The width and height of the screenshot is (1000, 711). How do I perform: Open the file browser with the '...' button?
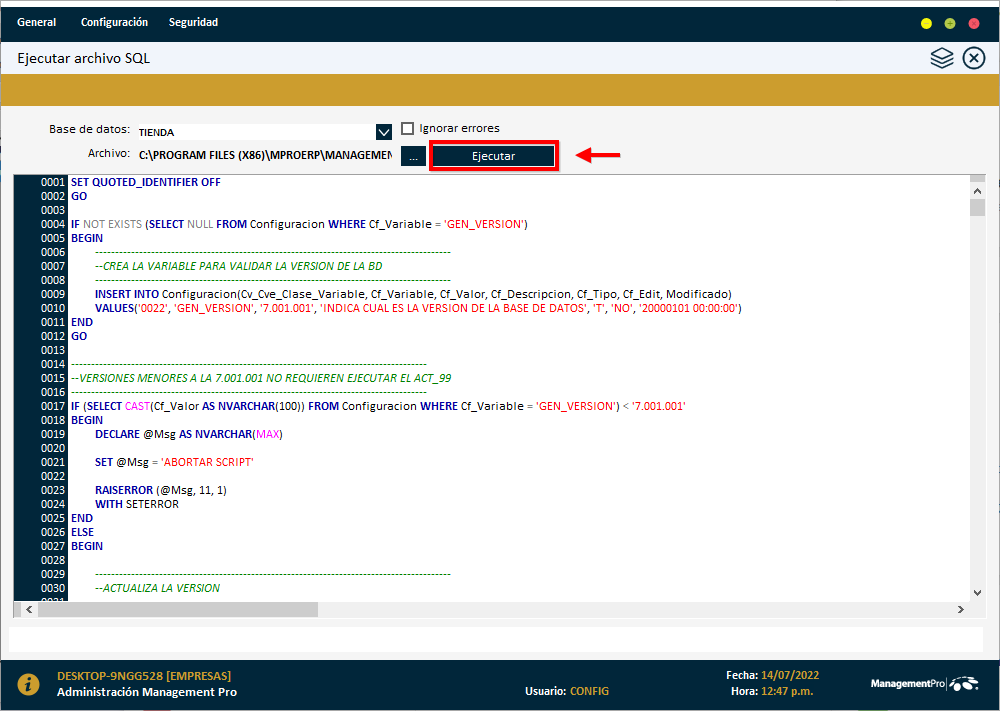pos(412,155)
